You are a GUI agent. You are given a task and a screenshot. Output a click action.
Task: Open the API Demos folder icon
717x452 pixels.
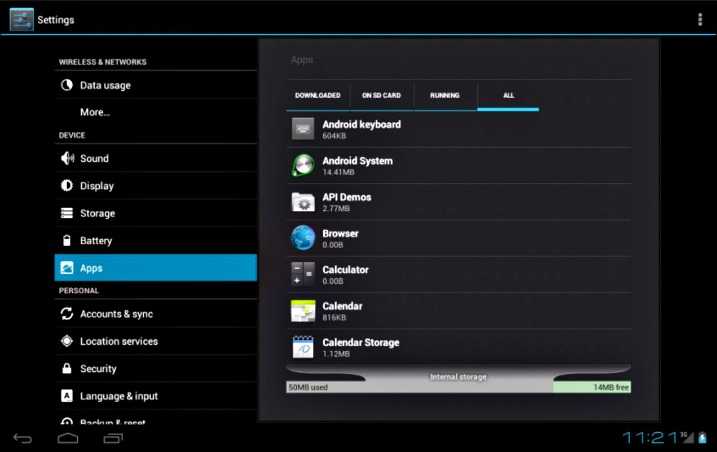303,202
